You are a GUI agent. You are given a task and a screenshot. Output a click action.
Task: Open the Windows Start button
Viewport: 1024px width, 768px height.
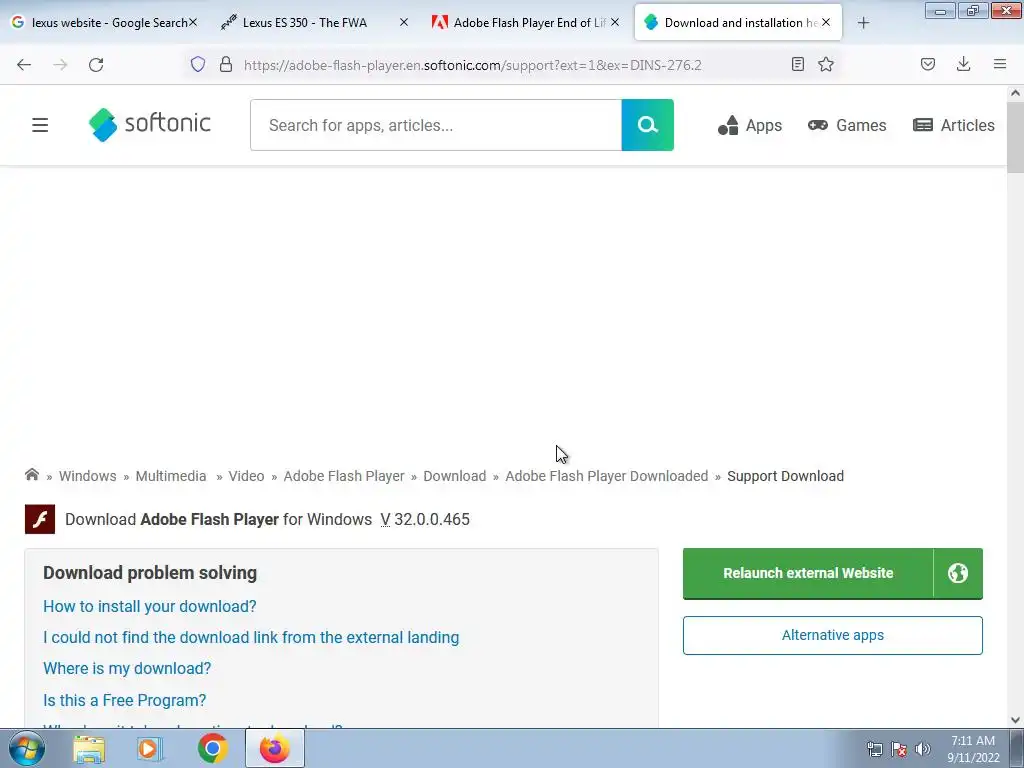coord(27,748)
